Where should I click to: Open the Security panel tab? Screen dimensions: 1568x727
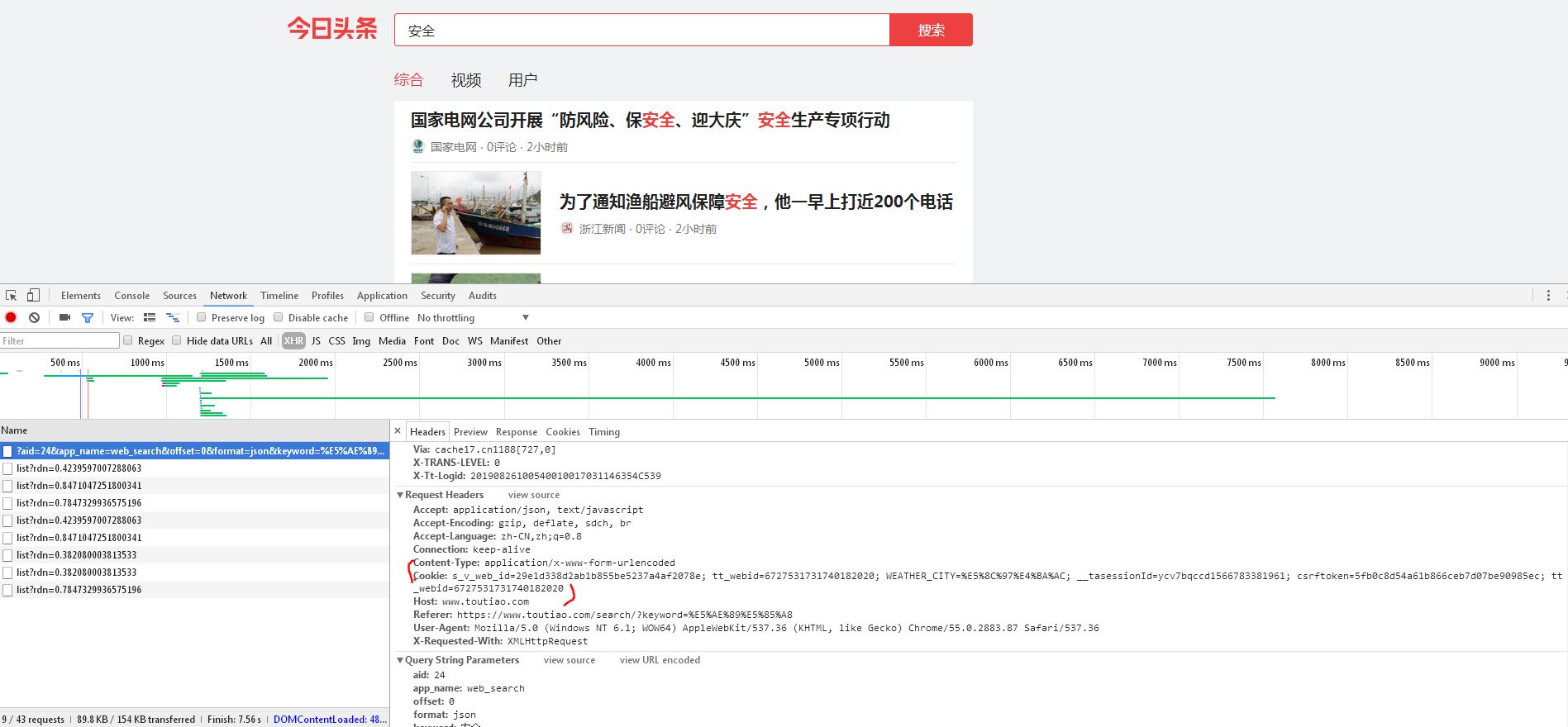click(438, 296)
